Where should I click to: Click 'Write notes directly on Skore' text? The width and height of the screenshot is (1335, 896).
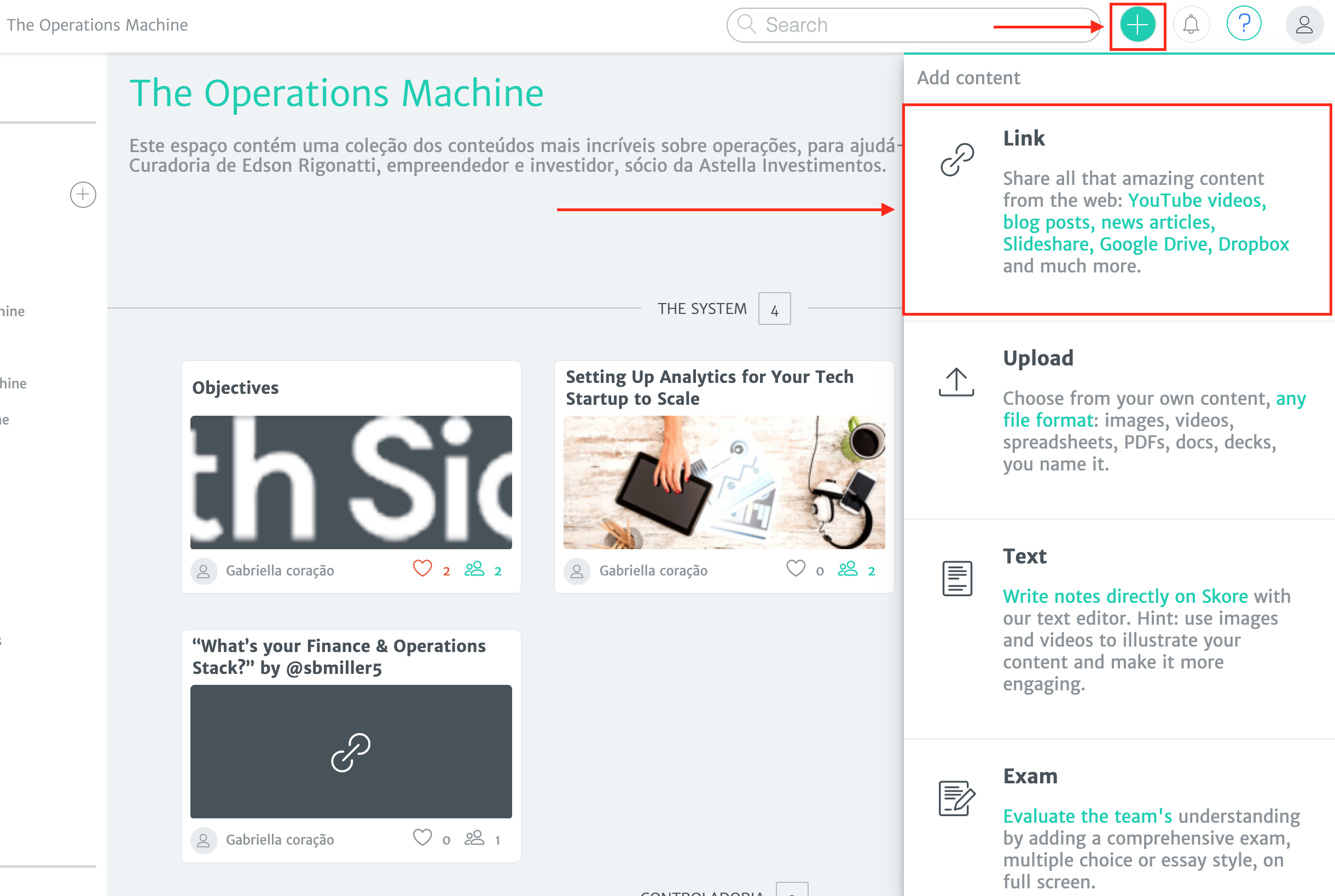coord(1125,597)
